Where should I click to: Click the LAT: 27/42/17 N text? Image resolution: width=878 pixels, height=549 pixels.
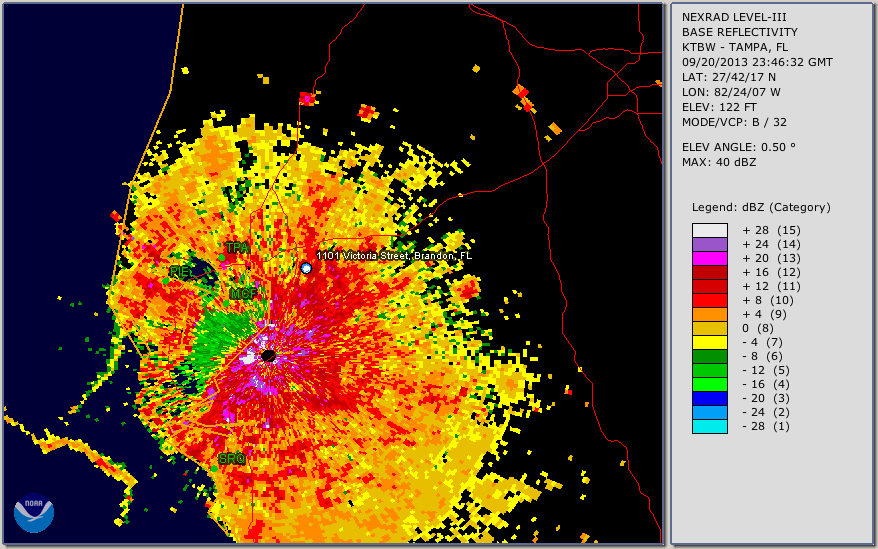click(x=728, y=77)
